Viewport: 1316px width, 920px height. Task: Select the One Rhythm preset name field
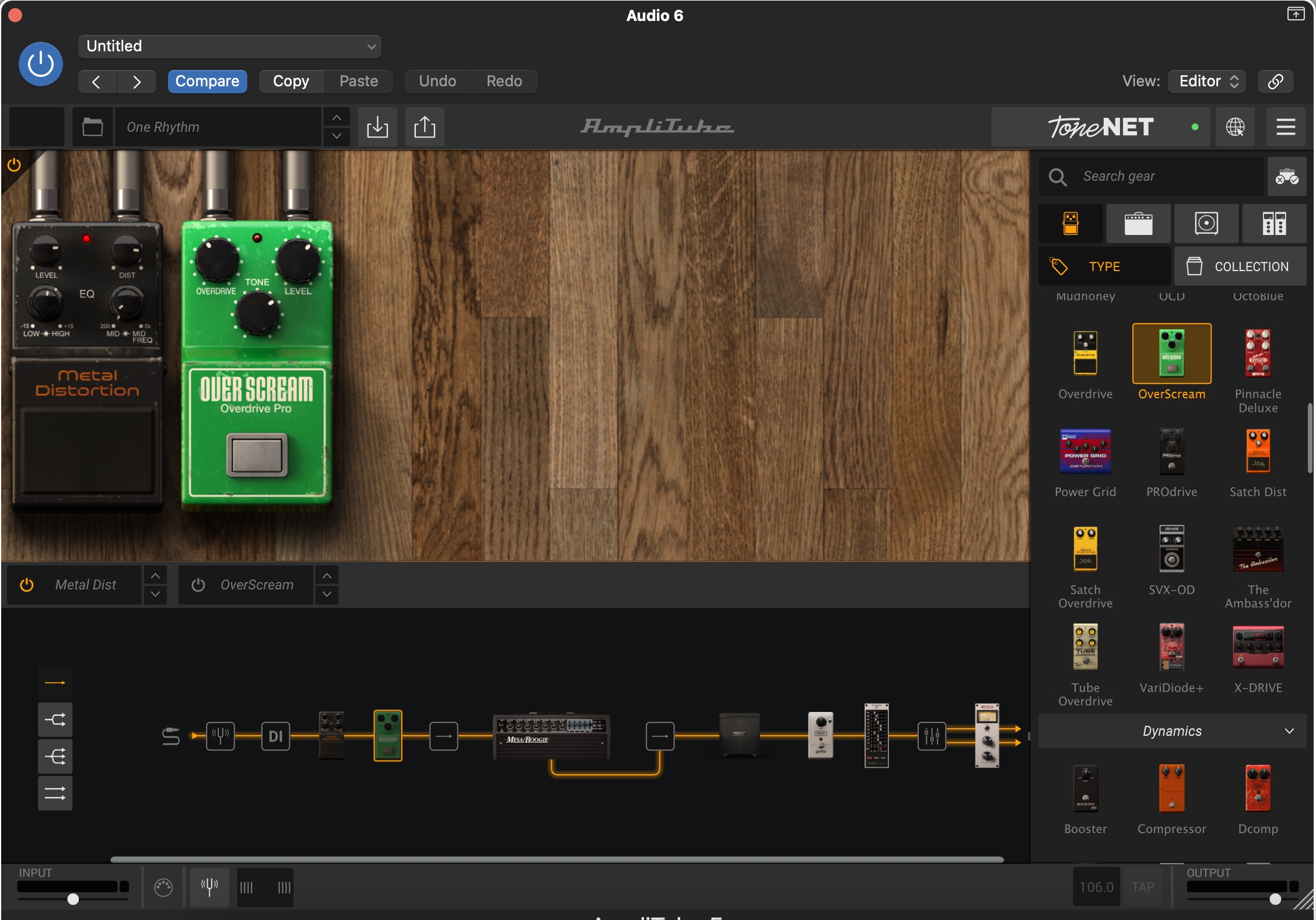[219, 127]
